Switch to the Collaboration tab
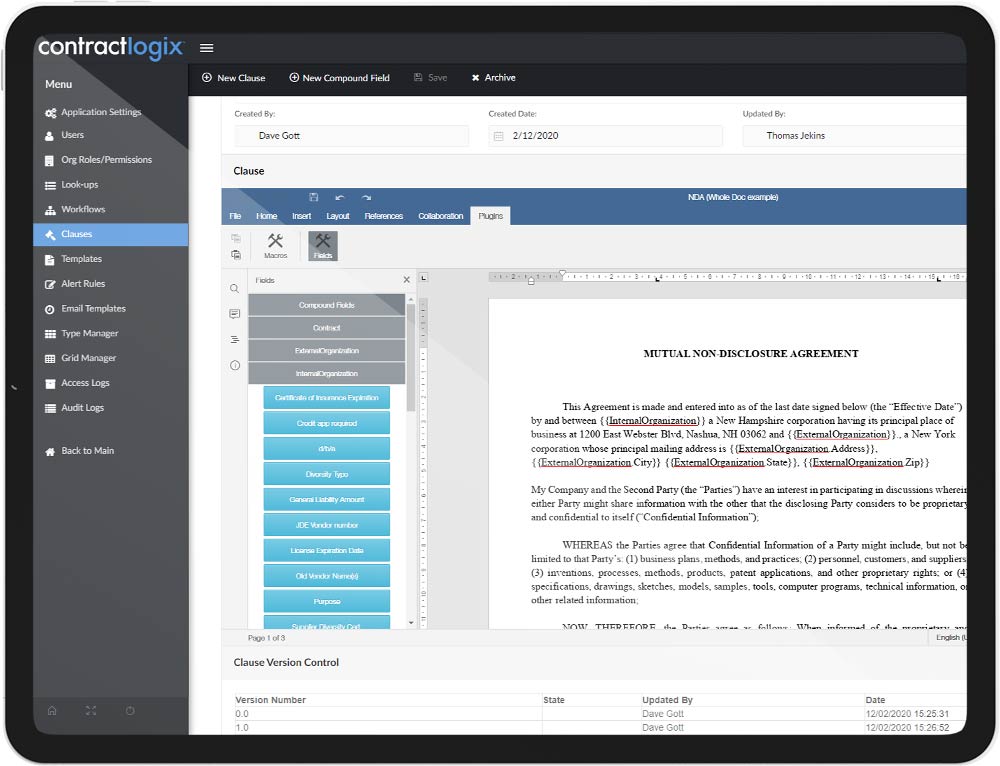1000x766 pixels. click(x=441, y=216)
